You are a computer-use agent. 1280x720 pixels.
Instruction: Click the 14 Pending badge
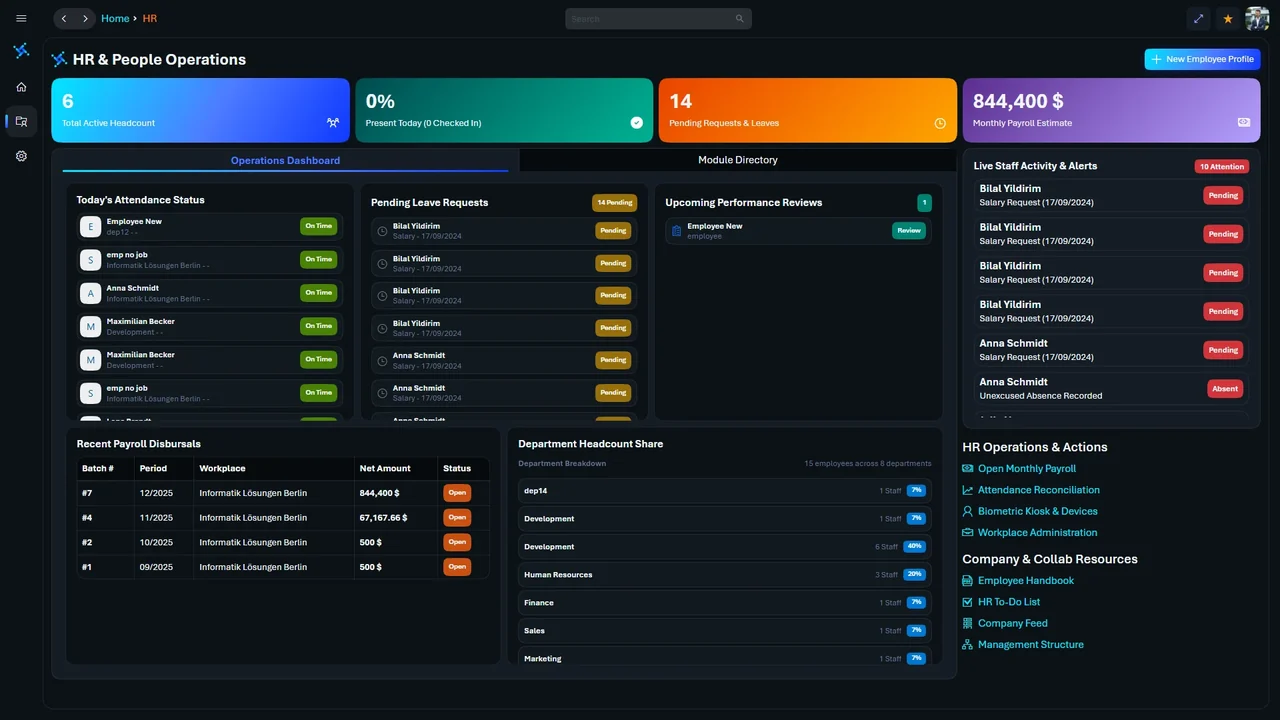(615, 203)
